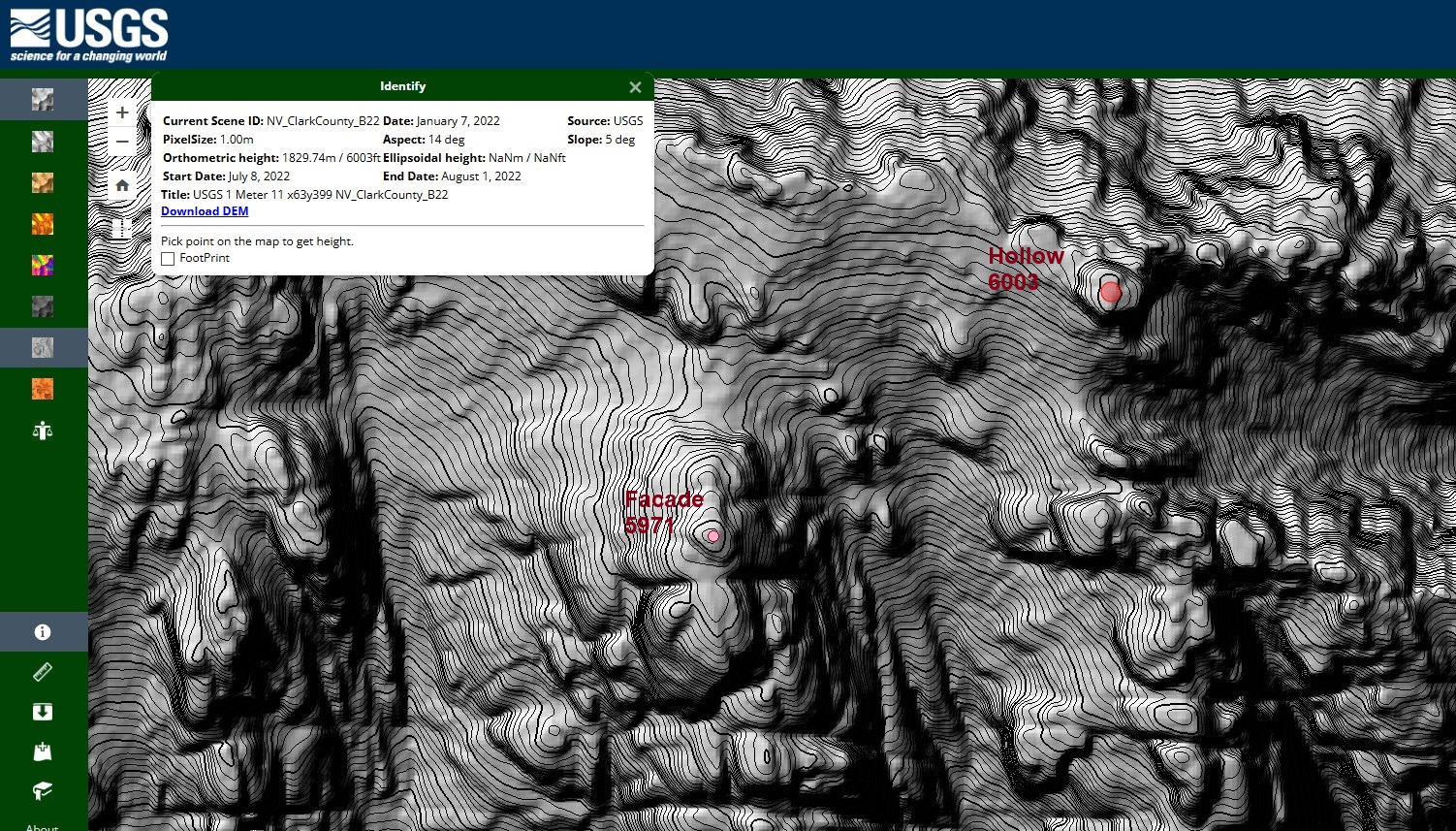Click the Source 'USGS' value
This screenshot has height=831, width=1456.
(x=628, y=121)
